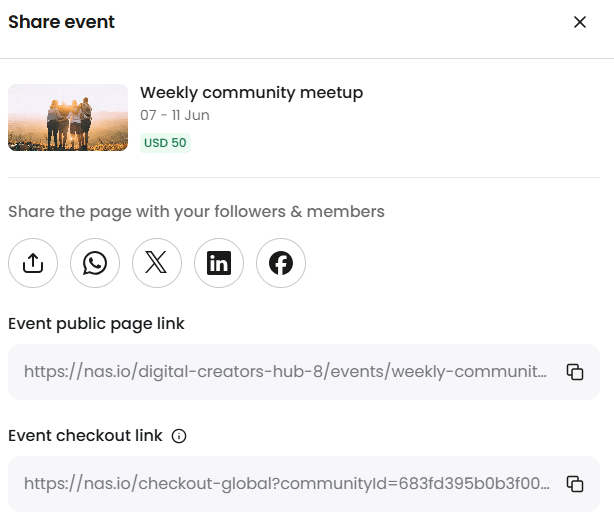The width and height of the screenshot is (614, 527).
Task: Select the checkout-global URL field
Action: click(x=285, y=484)
